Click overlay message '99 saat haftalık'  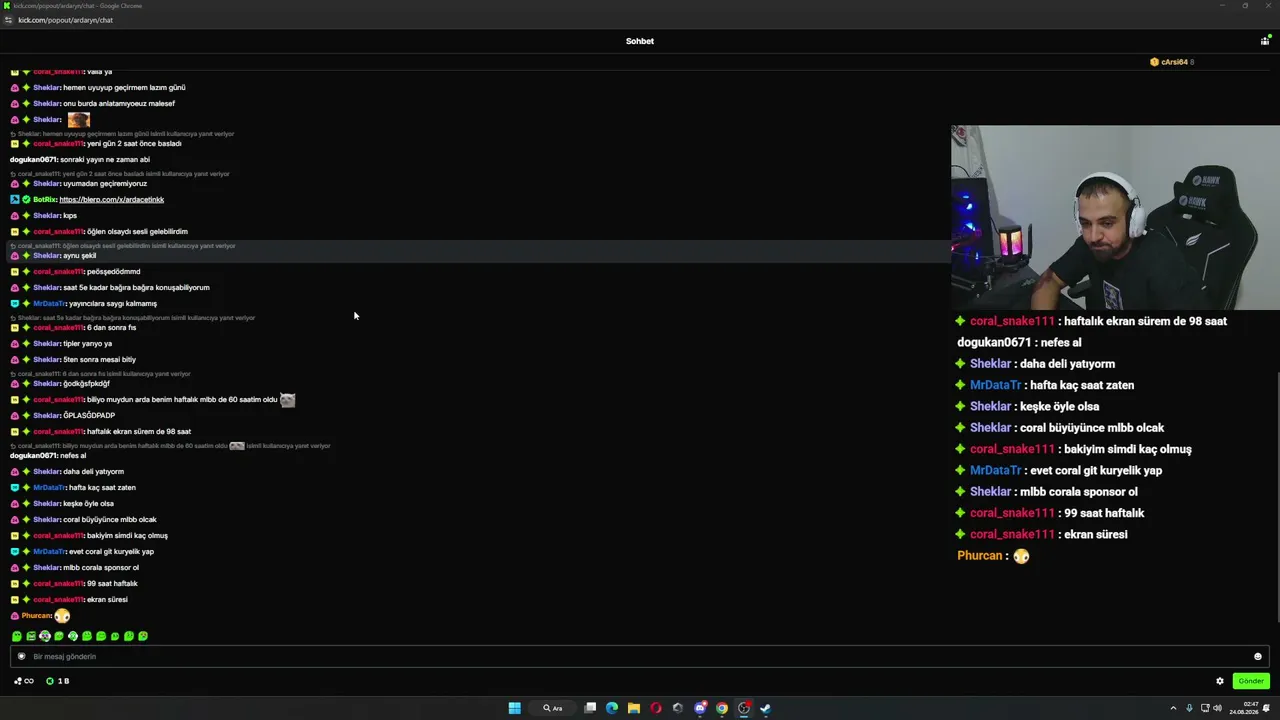click(1104, 513)
